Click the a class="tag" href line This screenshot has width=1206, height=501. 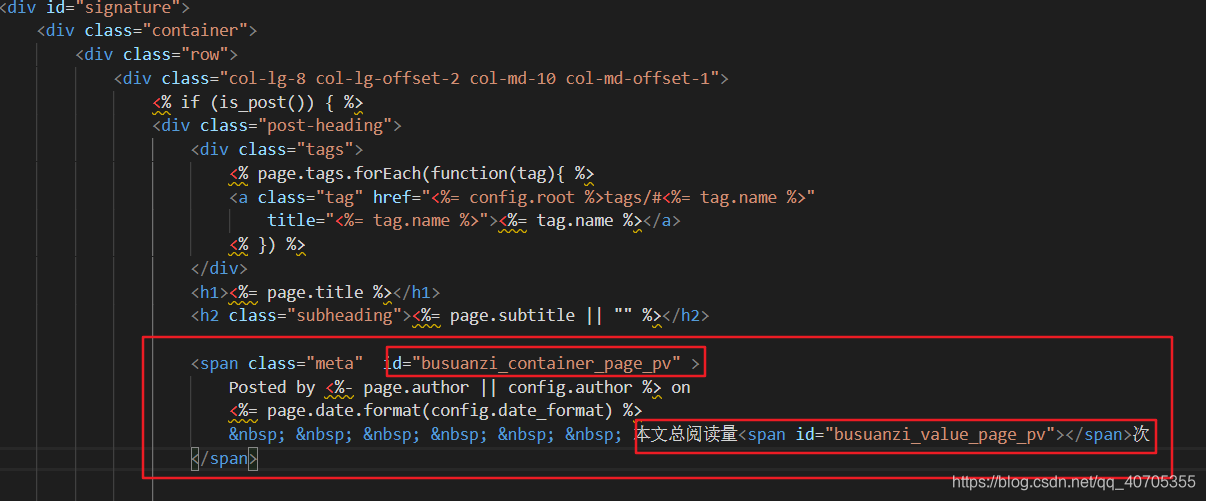pyautogui.click(x=522, y=197)
